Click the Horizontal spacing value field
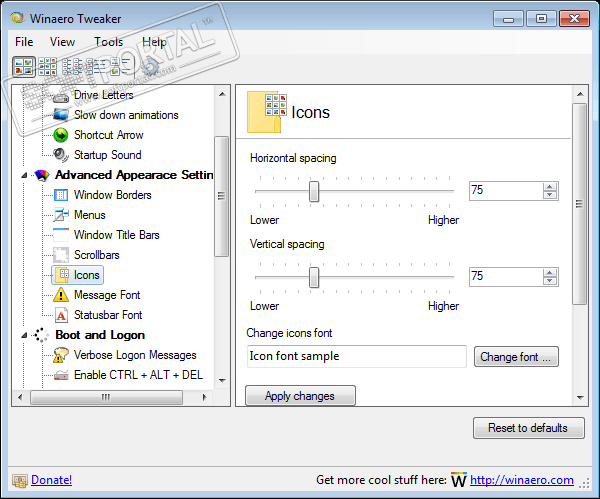The width and height of the screenshot is (600, 499). (x=506, y=191)
